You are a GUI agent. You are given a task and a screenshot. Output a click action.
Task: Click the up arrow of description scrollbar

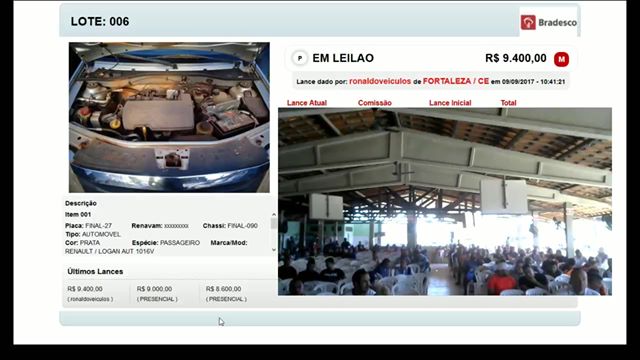pos(274,215)
